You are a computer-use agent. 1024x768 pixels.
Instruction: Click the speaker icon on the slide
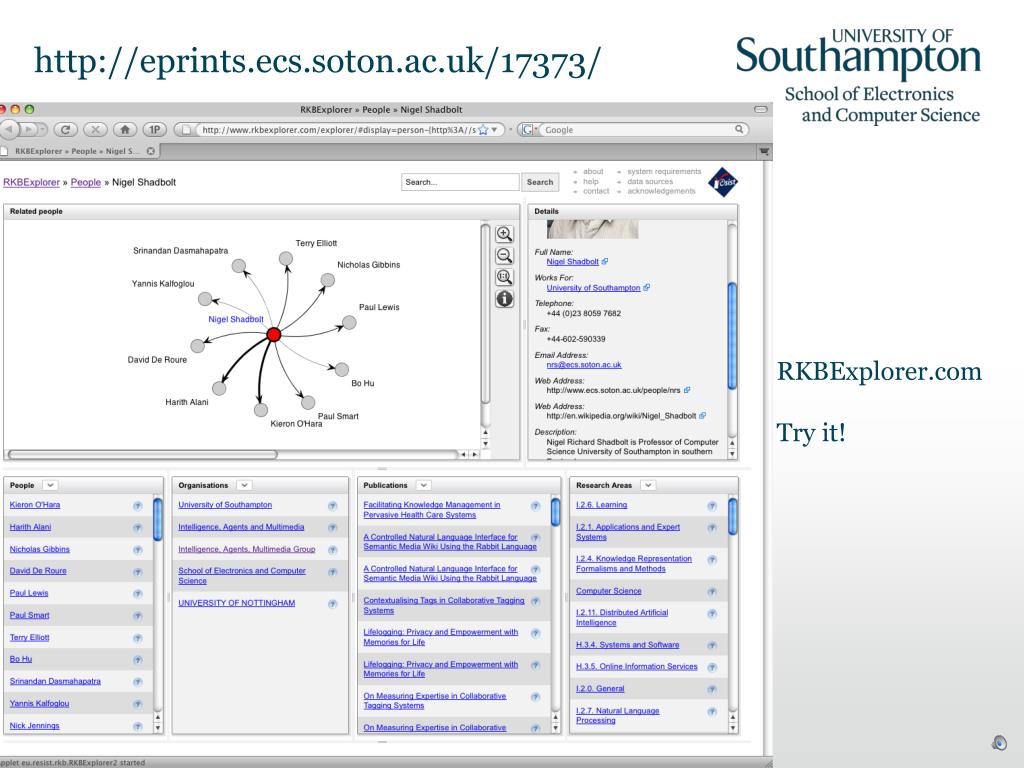(999, 743)
